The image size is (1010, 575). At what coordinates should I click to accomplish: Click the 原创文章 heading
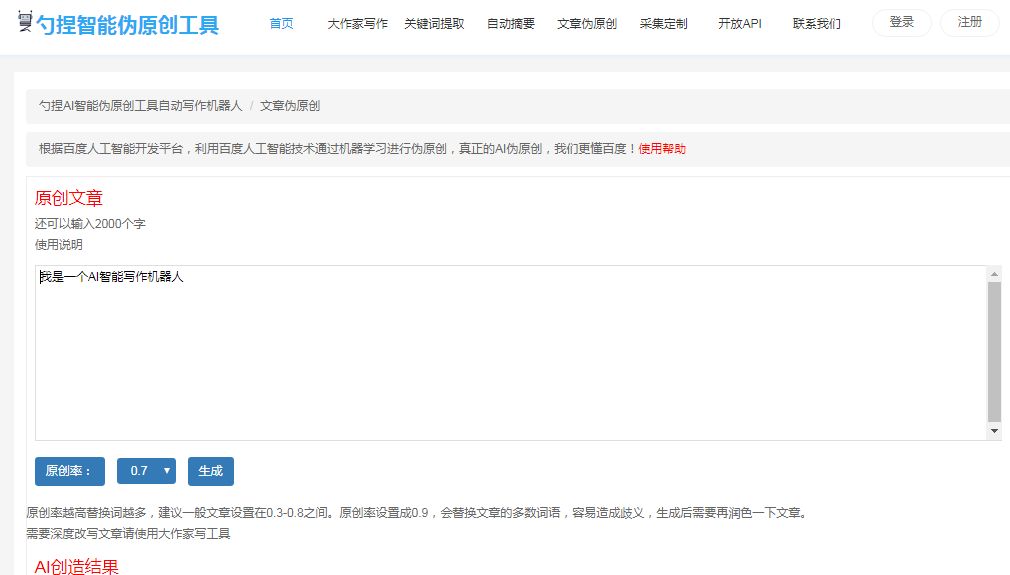click(x=69, y=198)
